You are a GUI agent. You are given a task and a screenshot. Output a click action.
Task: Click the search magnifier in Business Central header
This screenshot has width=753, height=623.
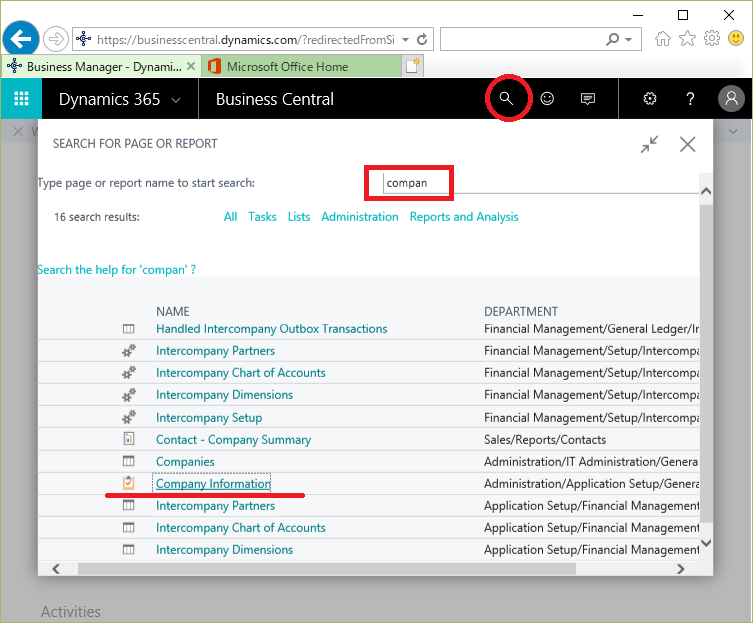coord(506,98)
